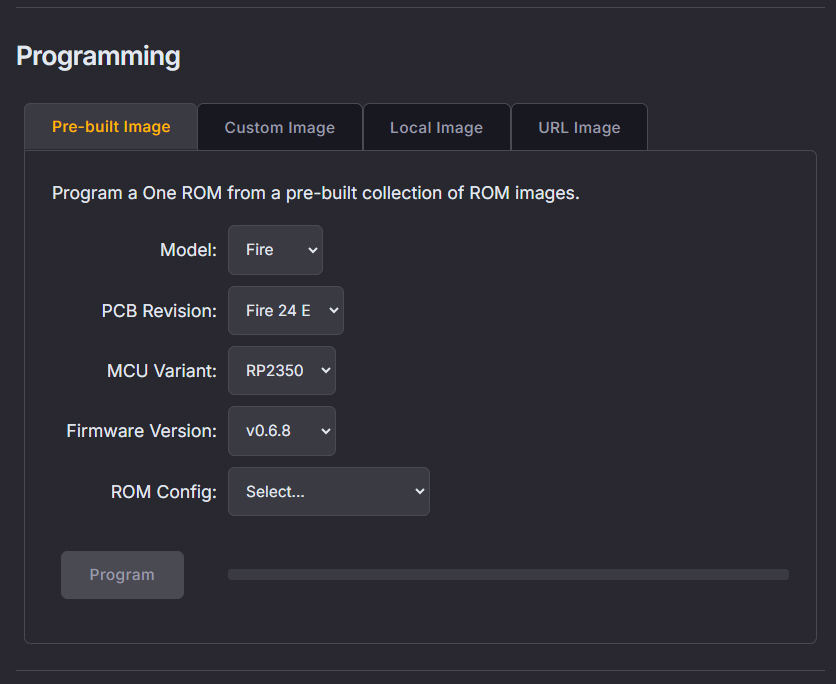
Task: Click the Programming section heading
Action: coord(98,56)
